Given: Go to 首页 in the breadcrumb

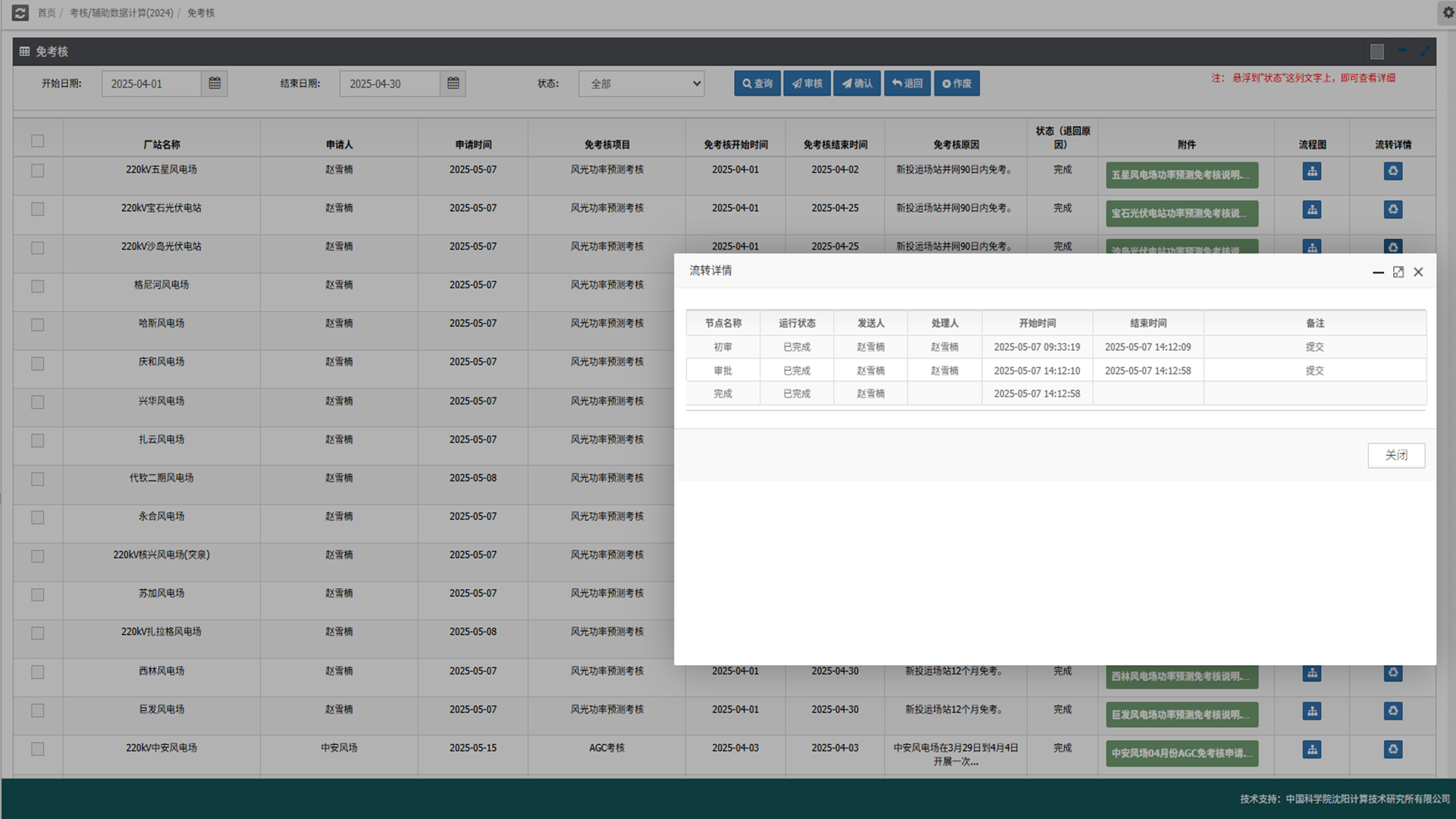Looking at the screenshot, I should click(x=46, y=13).
